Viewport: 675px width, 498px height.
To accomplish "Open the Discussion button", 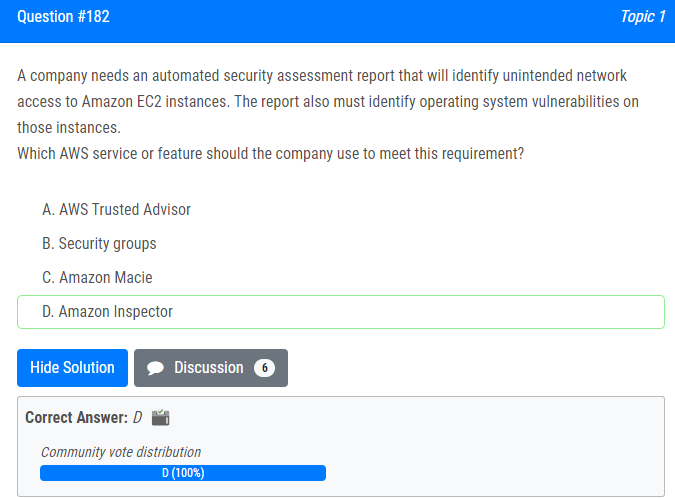I will pyautogui.click(x=211, y=368).
